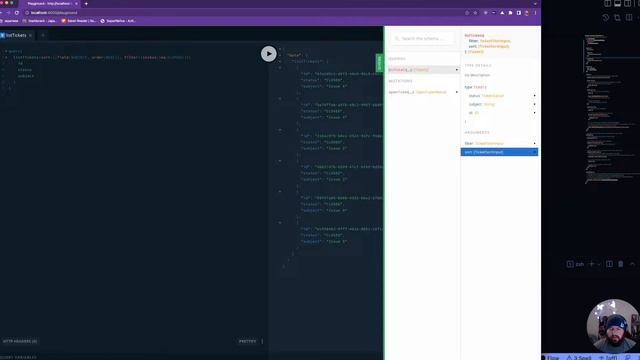This screenshot has width=640, height=360.
Task: Close the Playground browser tab
Action: [76, 4]
